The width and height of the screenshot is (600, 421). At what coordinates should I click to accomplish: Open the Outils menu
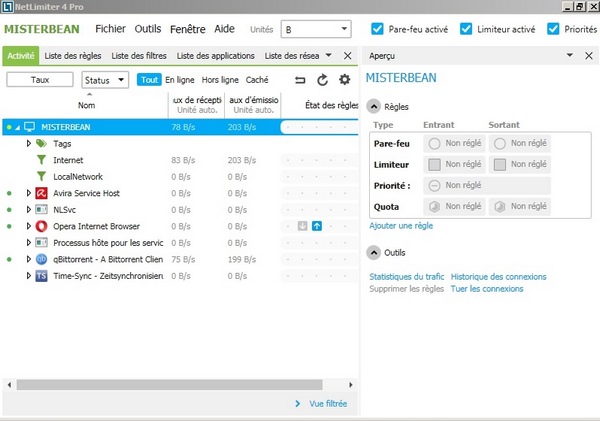click(x=148, y=29)
